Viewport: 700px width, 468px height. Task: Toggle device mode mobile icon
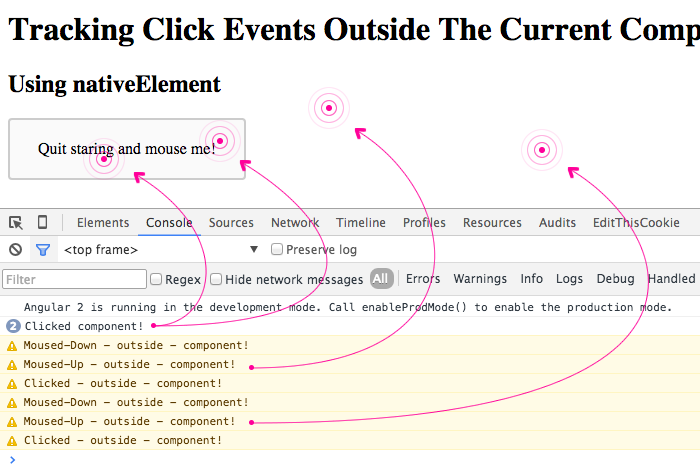pos(42,222)
